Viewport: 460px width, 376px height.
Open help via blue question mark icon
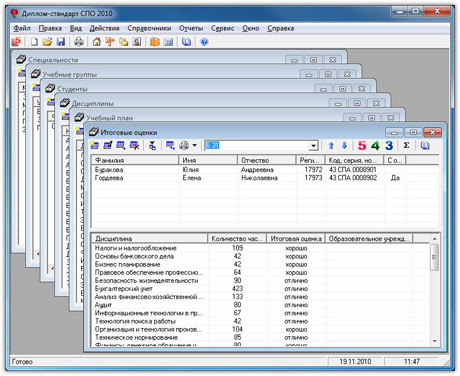tap(204, 42)
